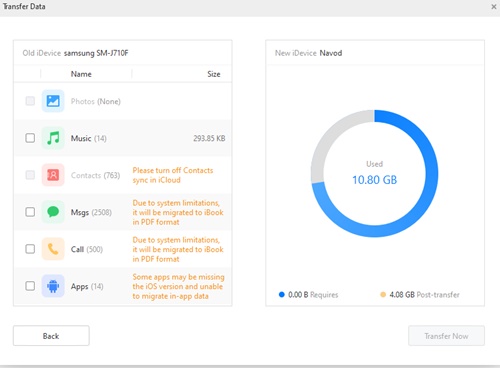Click the Msgs row PDF migration notice
This screenshot has height=368, width=500.
[178, 212]
